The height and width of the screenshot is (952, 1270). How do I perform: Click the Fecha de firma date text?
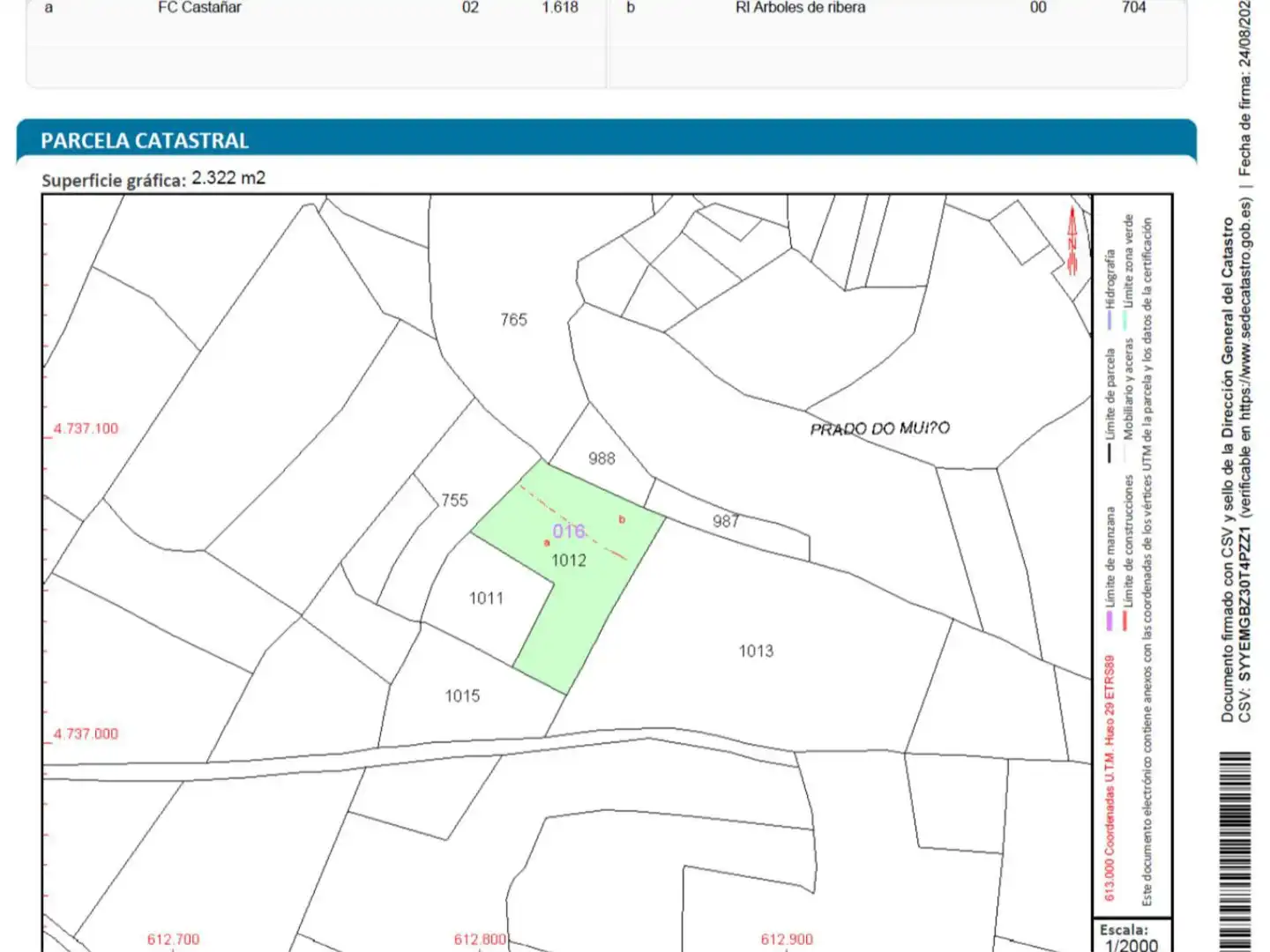(x=1244, y=88)
